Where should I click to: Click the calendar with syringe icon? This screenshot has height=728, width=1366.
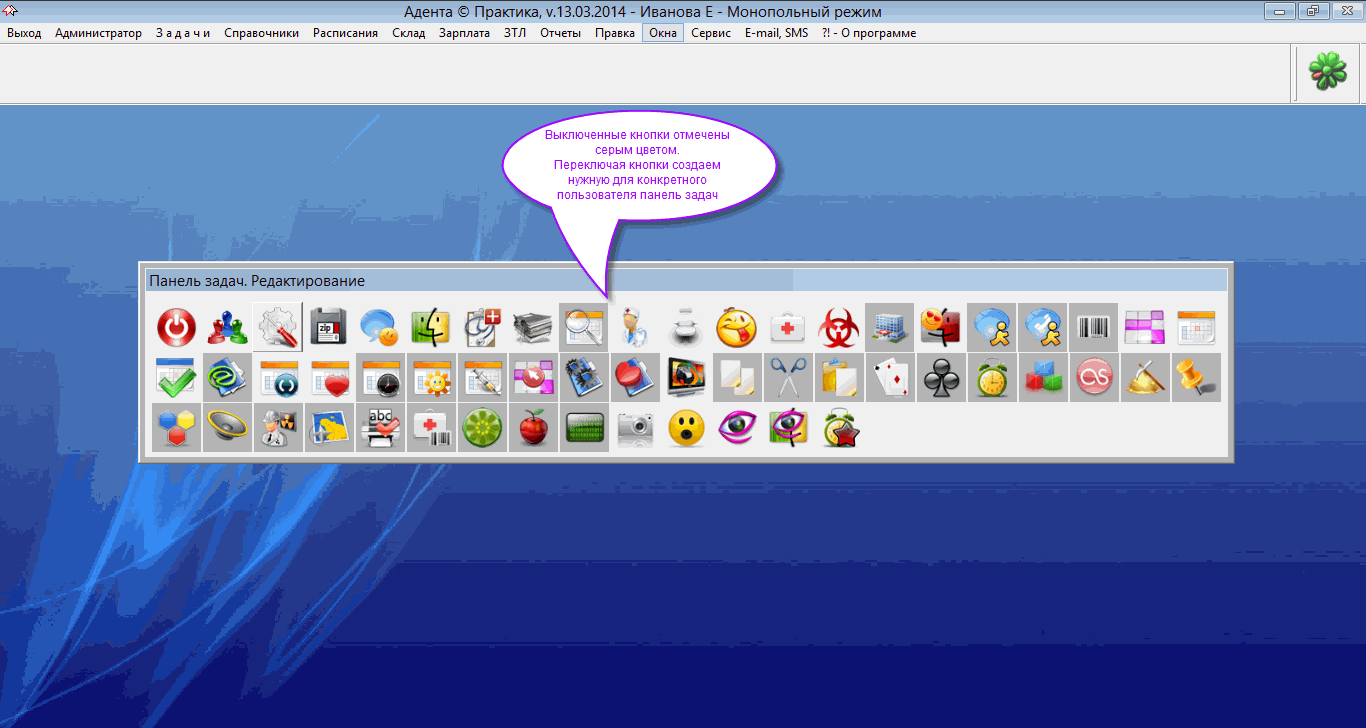click(482, 378)
